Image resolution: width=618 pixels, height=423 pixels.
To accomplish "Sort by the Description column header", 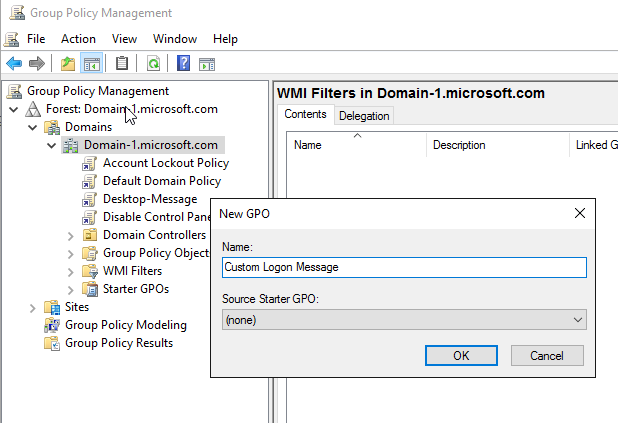I will (x=498, y=145).
